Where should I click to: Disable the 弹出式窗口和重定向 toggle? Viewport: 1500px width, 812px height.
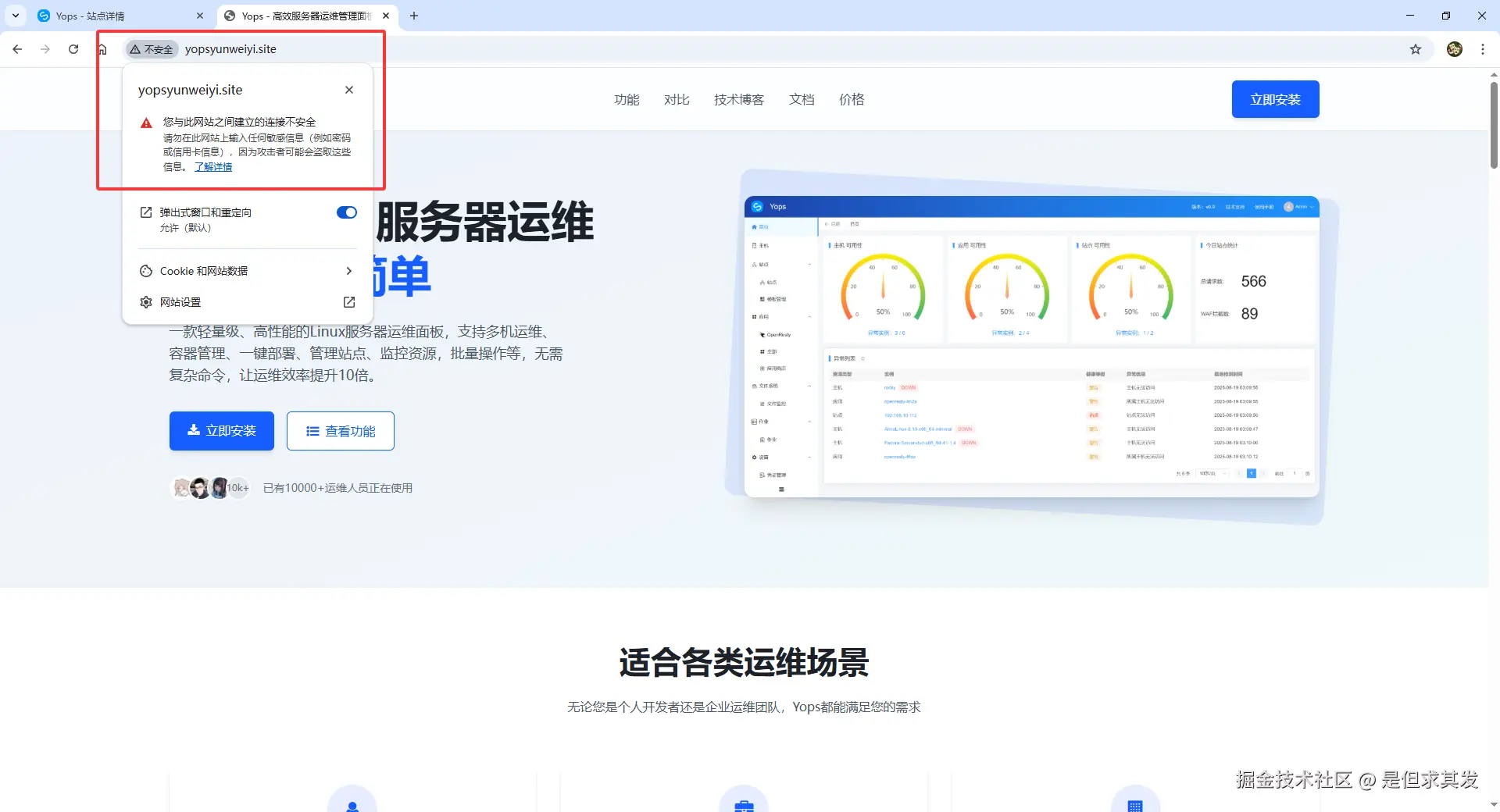346,212
